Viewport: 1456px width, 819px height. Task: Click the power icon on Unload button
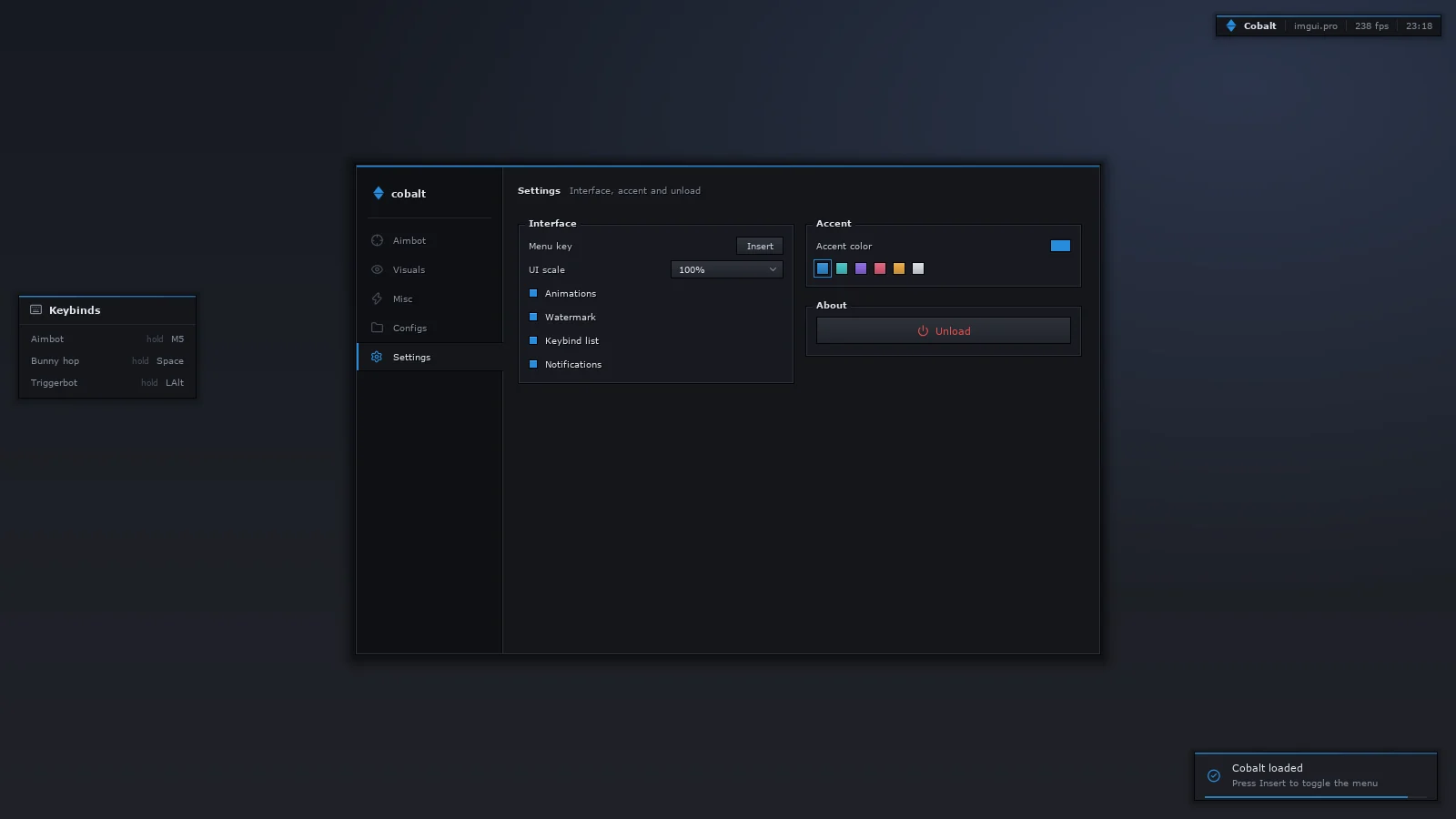(x=923, y=331)
